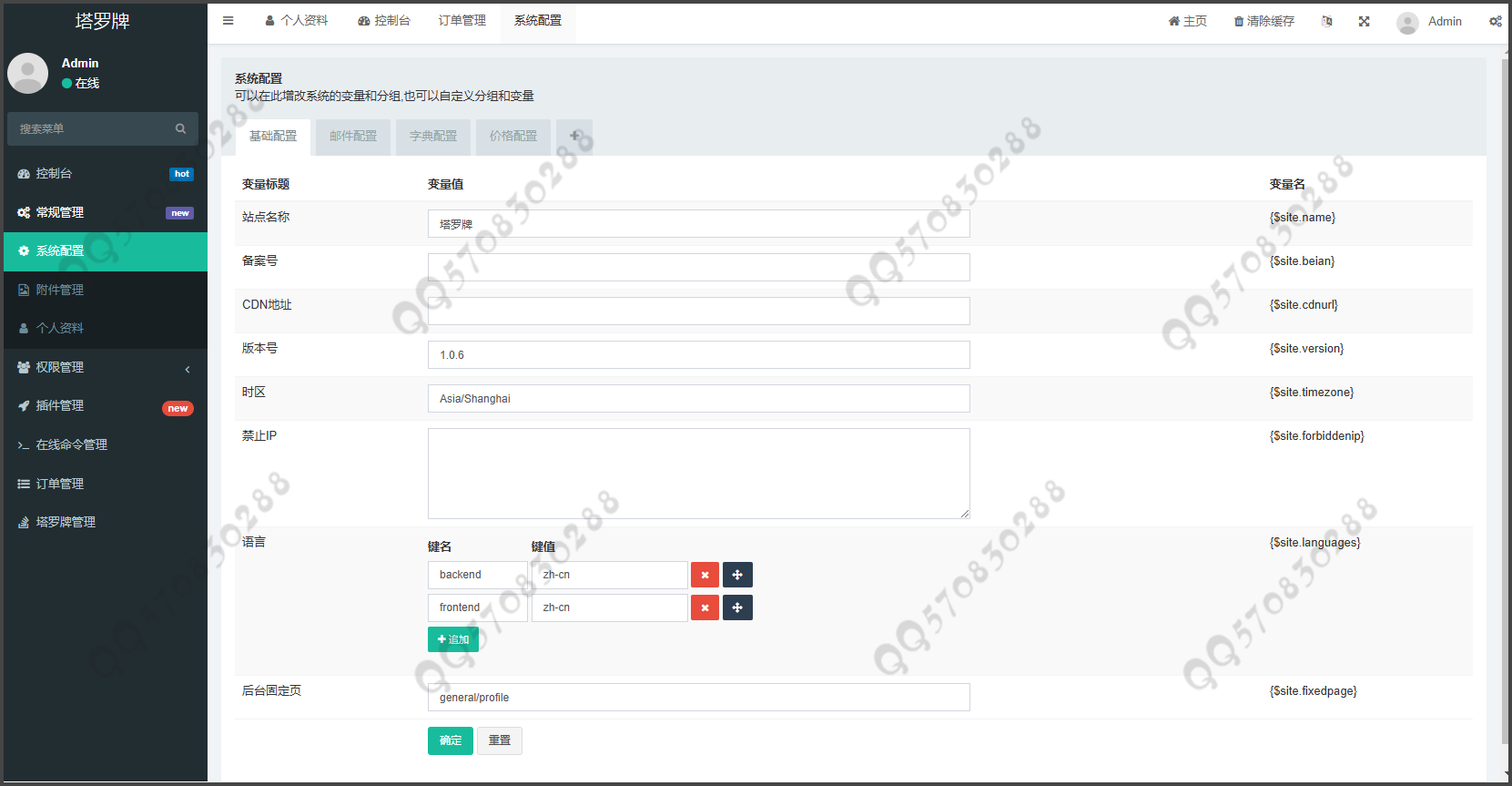Click the fullscreen icon in top bar
1512x786 pixels.
pos(1364,21)
